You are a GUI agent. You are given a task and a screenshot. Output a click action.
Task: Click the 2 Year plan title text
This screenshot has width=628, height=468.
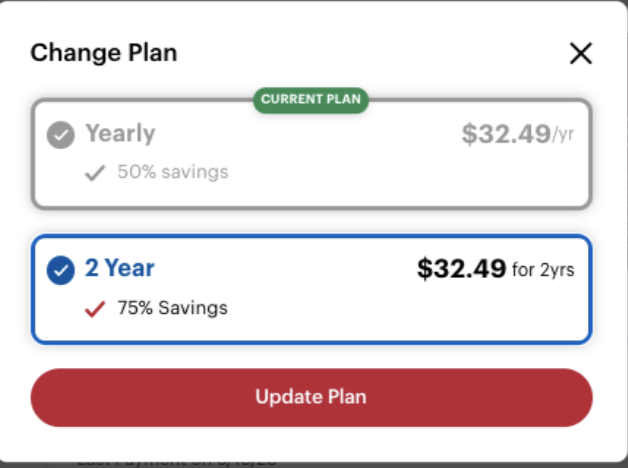120,268
